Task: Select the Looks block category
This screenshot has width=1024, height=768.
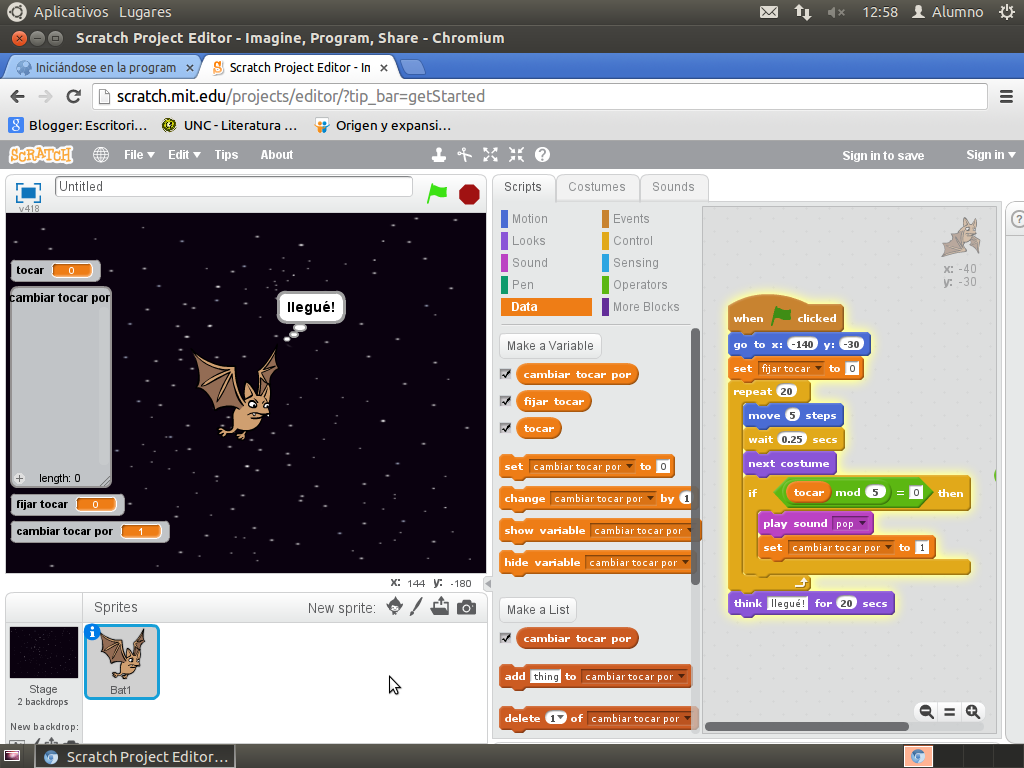Action: [x=528, y=241]
